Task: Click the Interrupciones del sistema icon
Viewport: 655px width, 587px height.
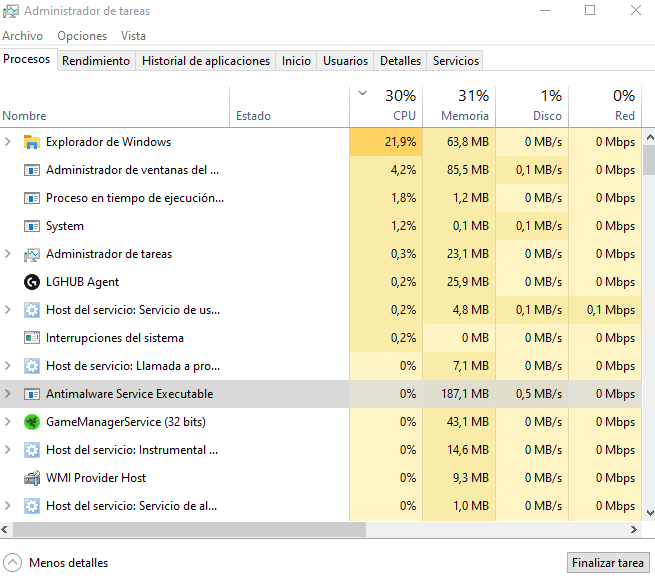Action: pyautogui.click(x=31, y=338)
